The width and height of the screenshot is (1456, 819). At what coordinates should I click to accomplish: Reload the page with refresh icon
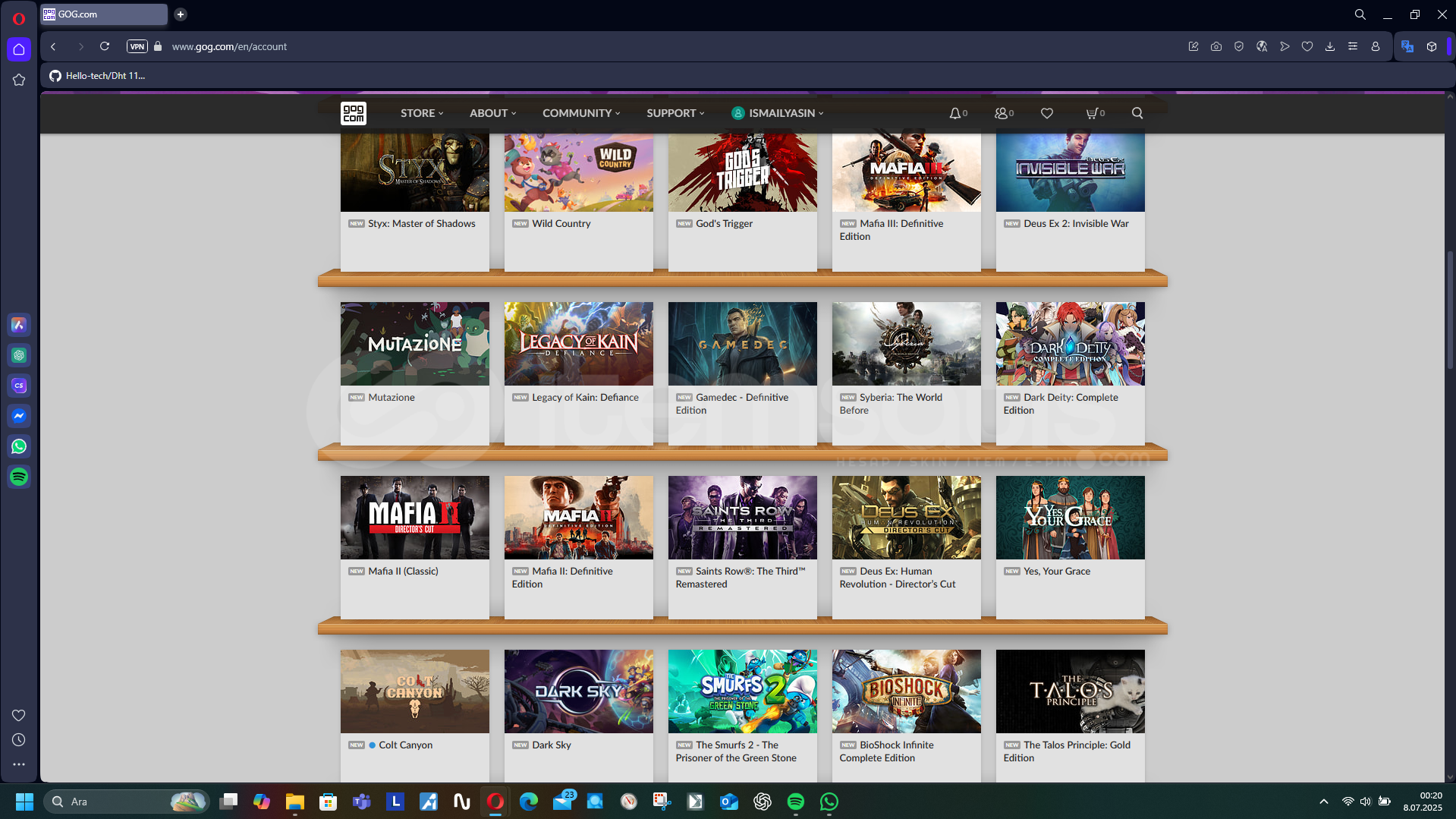105,46
